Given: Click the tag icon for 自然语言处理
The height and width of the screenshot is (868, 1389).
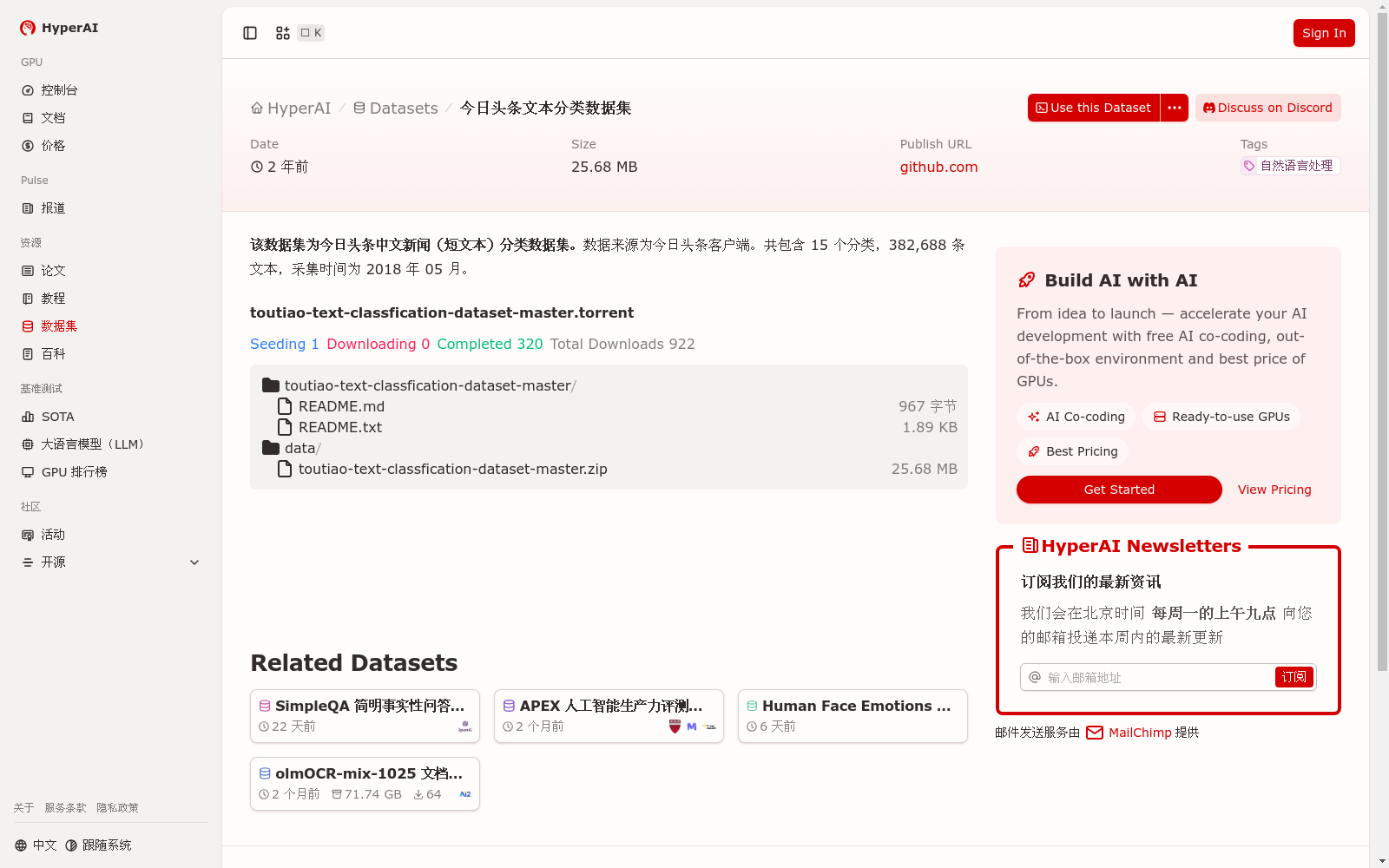Looking at the screenshot, I should point(1249,166).
